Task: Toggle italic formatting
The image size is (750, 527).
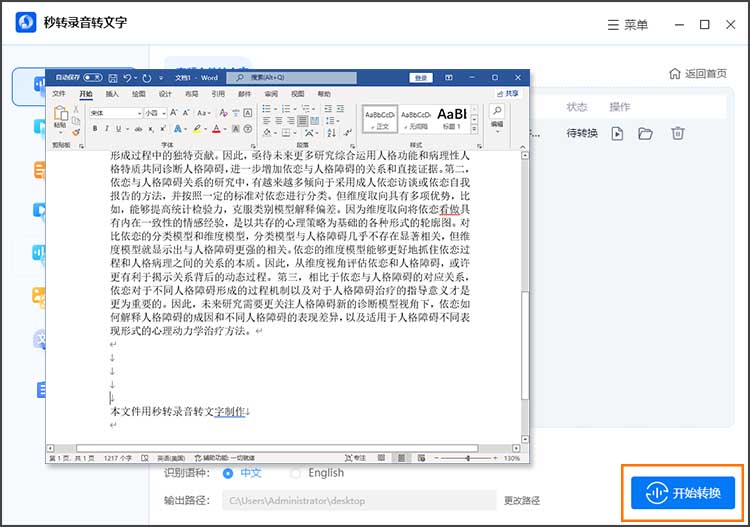Action: (x=107, y=129)
